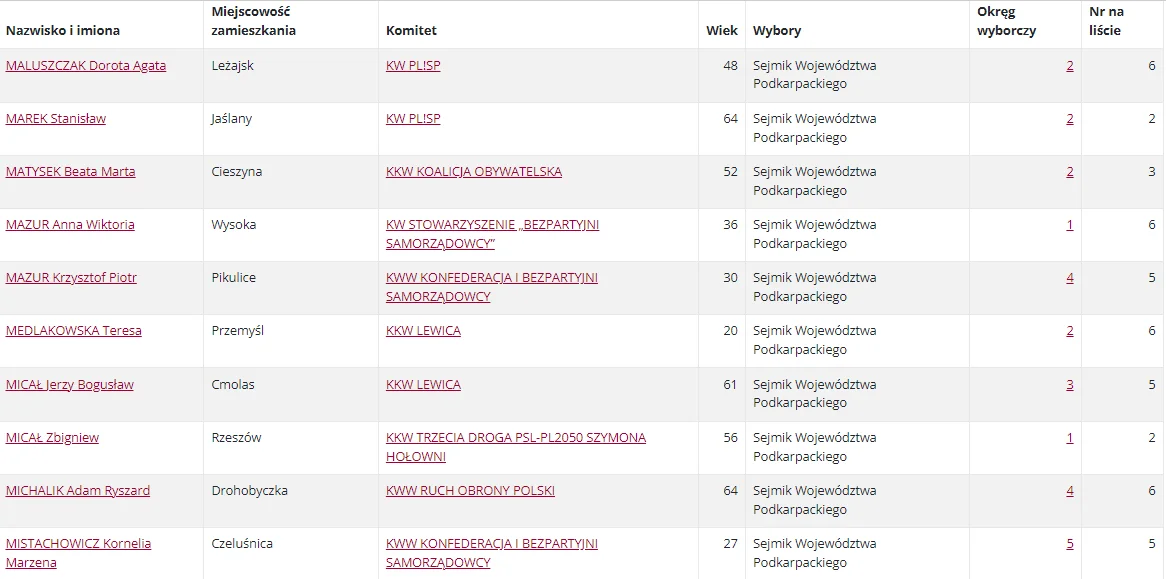Open KW PL!SP committee in Leżajsk row
Screen dimensions: 1166x579
point(413,65)
